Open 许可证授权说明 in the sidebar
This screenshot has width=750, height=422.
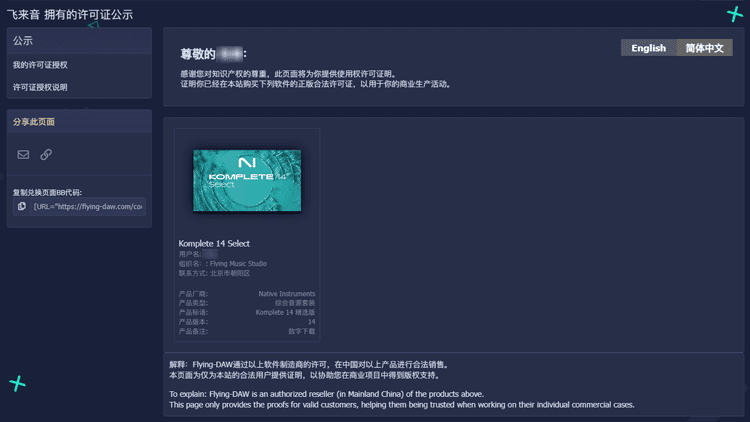(40, 87)
